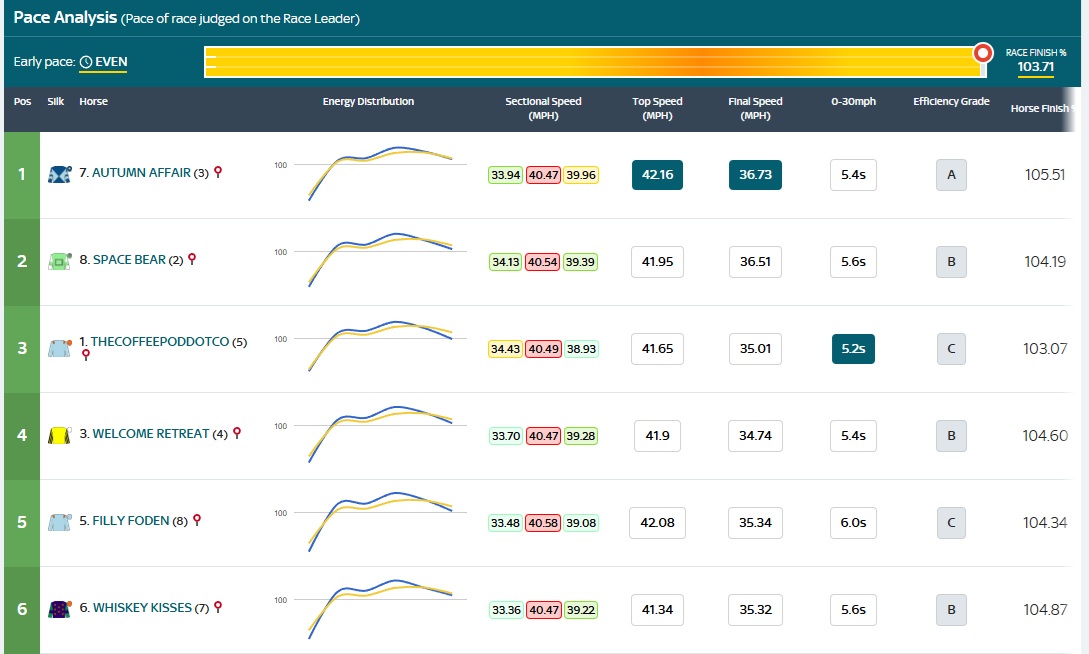Click the red marker under Thecoffeepoddotco
1089x654 pixels.
coord(86,354)
